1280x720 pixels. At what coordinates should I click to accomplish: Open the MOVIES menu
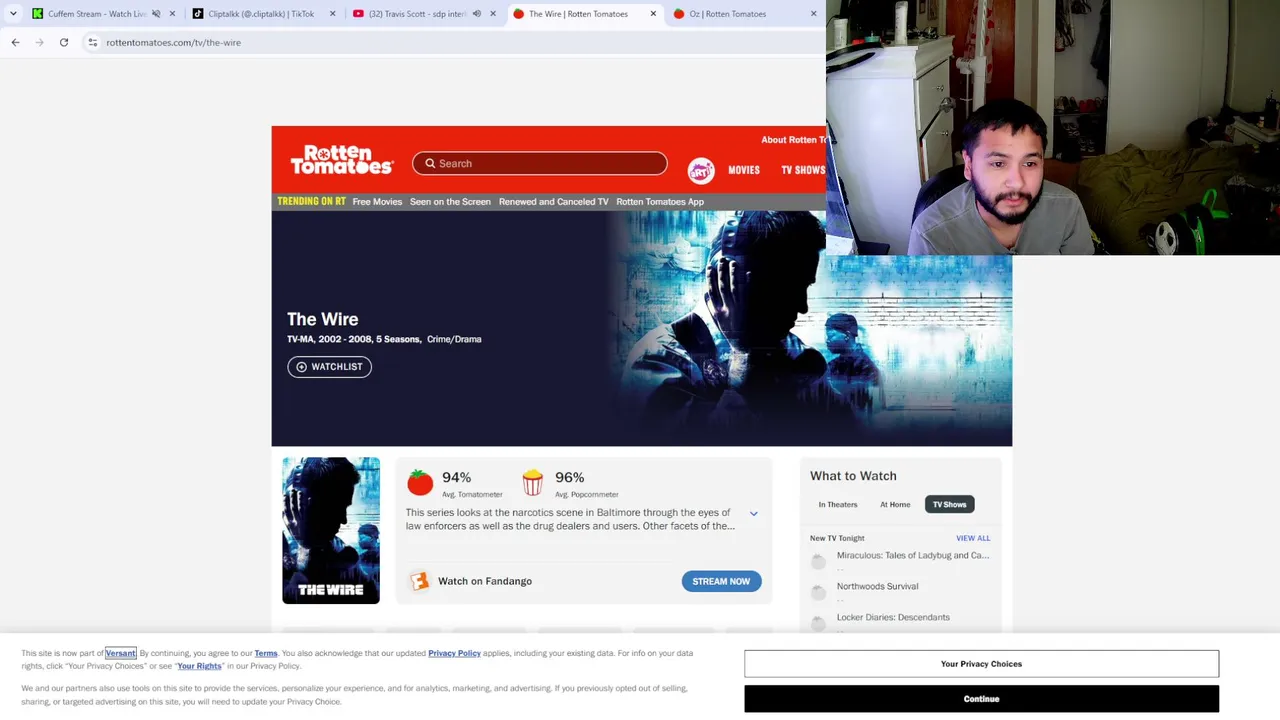(x=744, y=170)
